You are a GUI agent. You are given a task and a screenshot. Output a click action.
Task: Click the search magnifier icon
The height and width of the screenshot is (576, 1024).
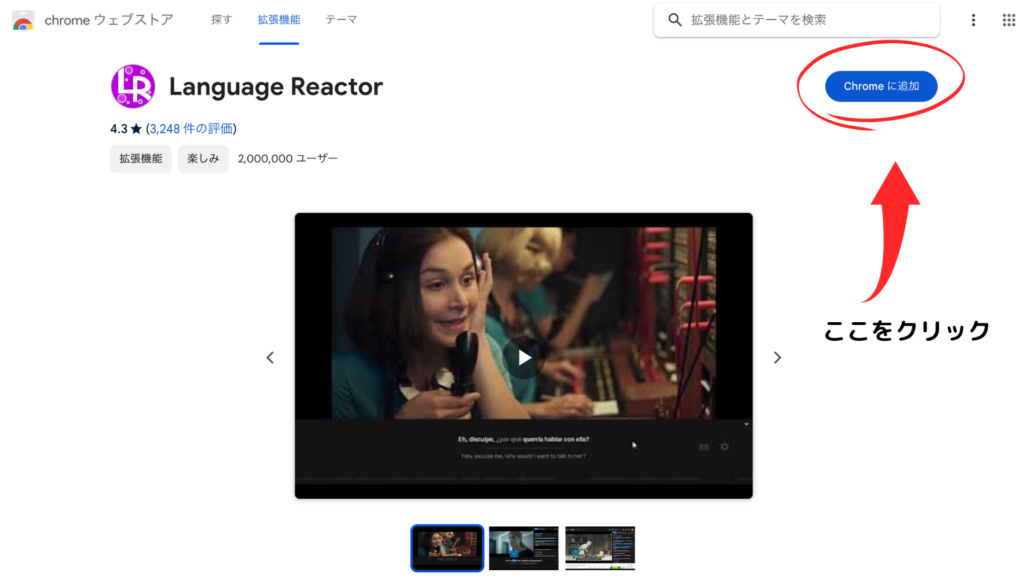(x=675, y=20)
